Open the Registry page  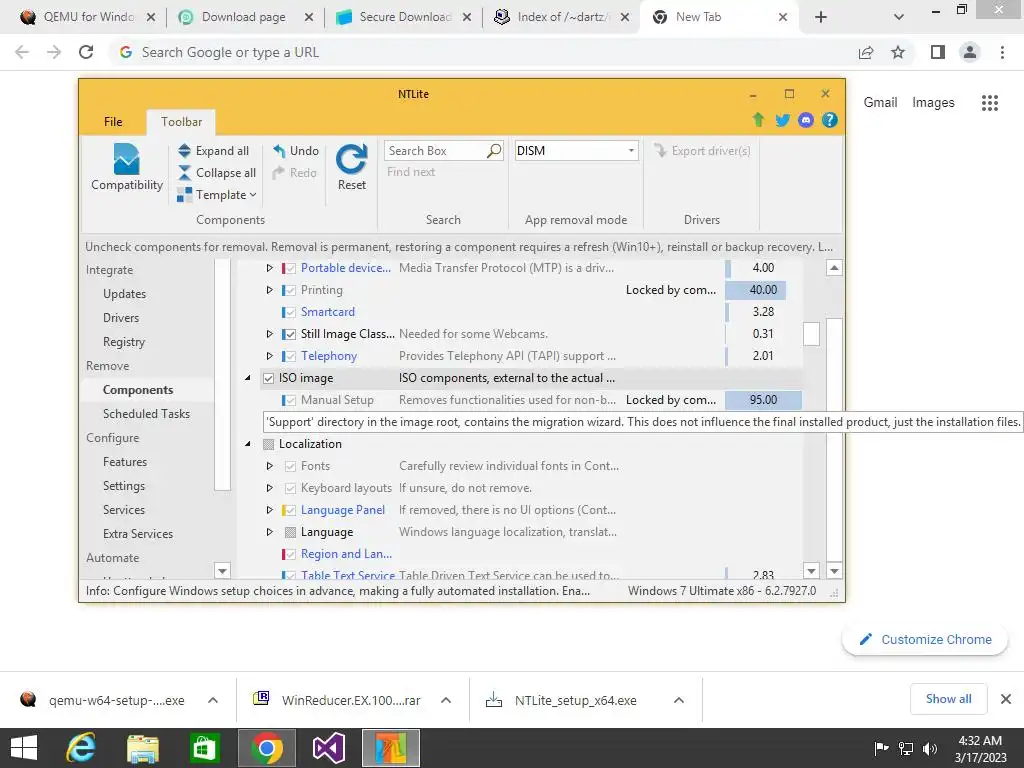pos(123,342)
